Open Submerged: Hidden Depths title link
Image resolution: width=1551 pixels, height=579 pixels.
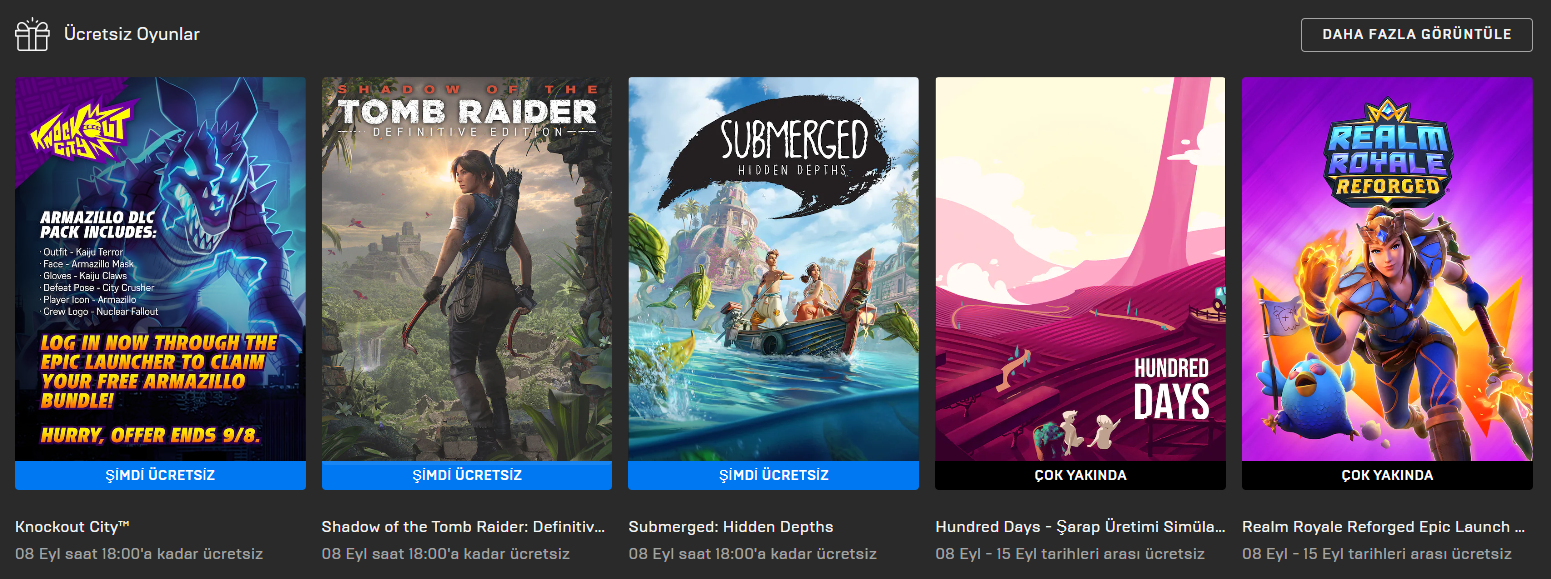(x=731, y=527)
